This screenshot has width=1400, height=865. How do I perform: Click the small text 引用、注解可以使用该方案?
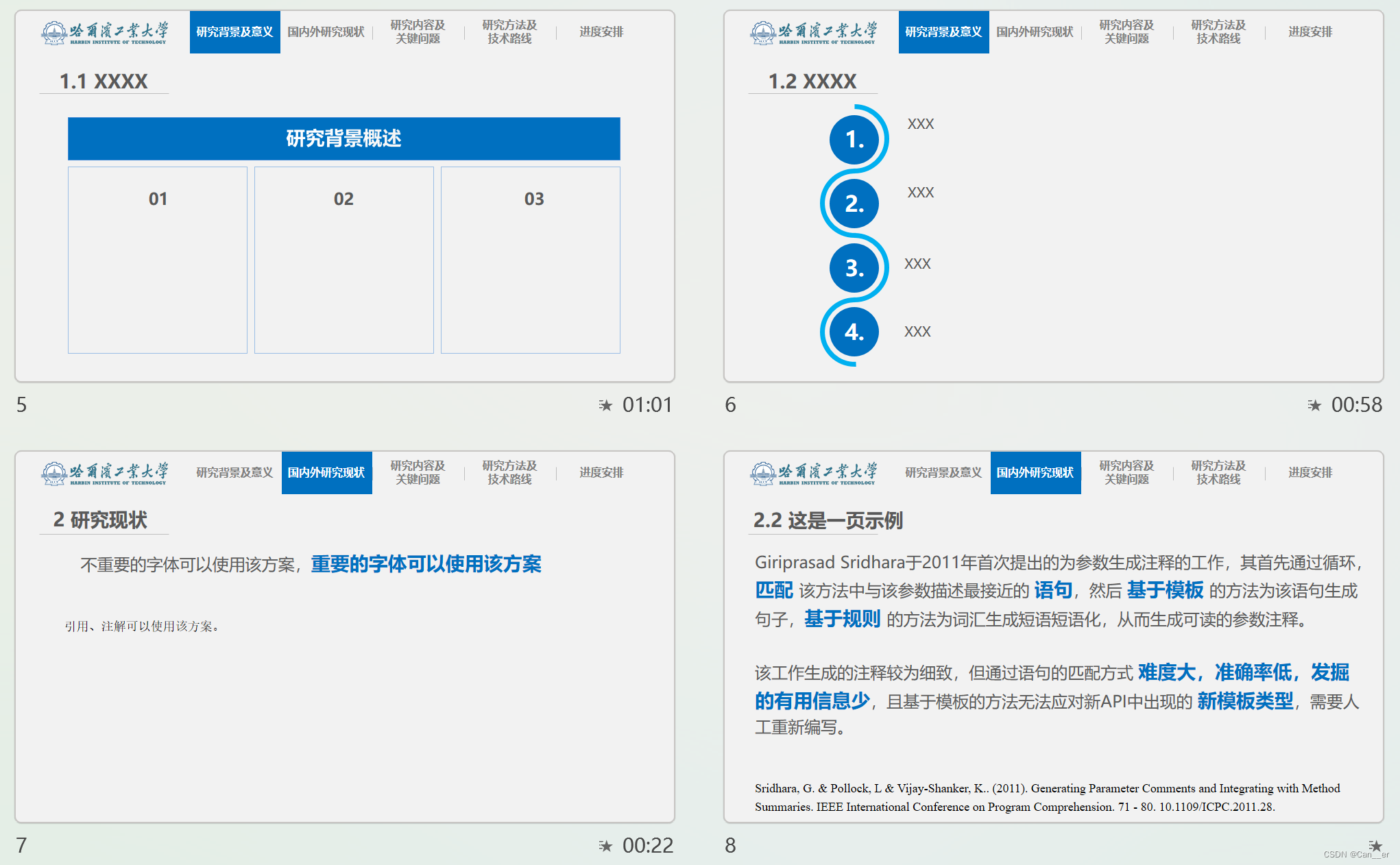point(142,626)
